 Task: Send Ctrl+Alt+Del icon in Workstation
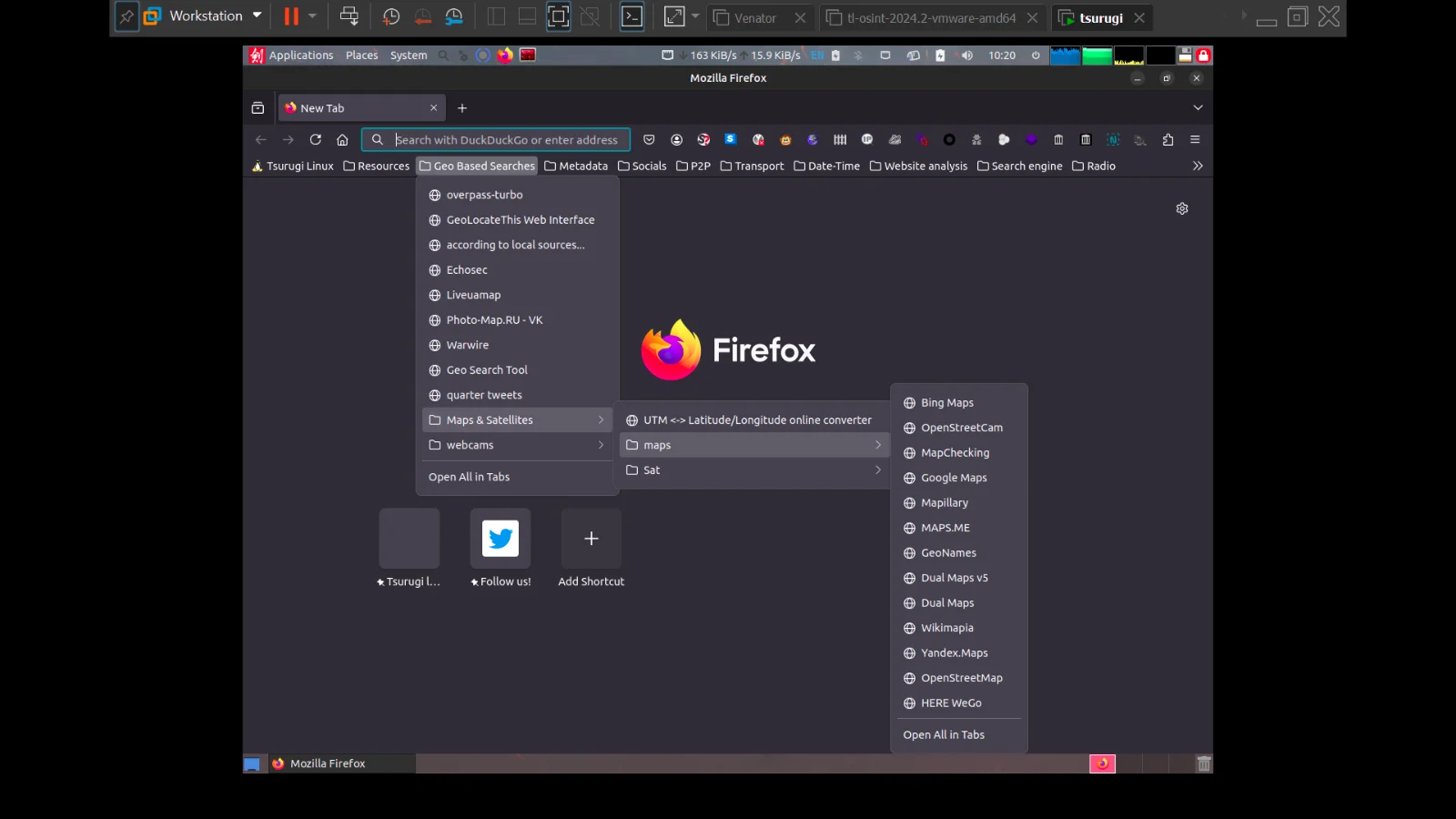[349, 16]
